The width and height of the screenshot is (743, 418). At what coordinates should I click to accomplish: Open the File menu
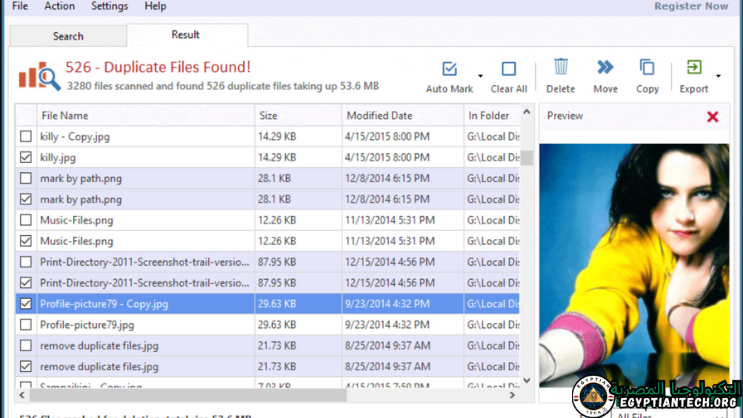click(20, 6)
